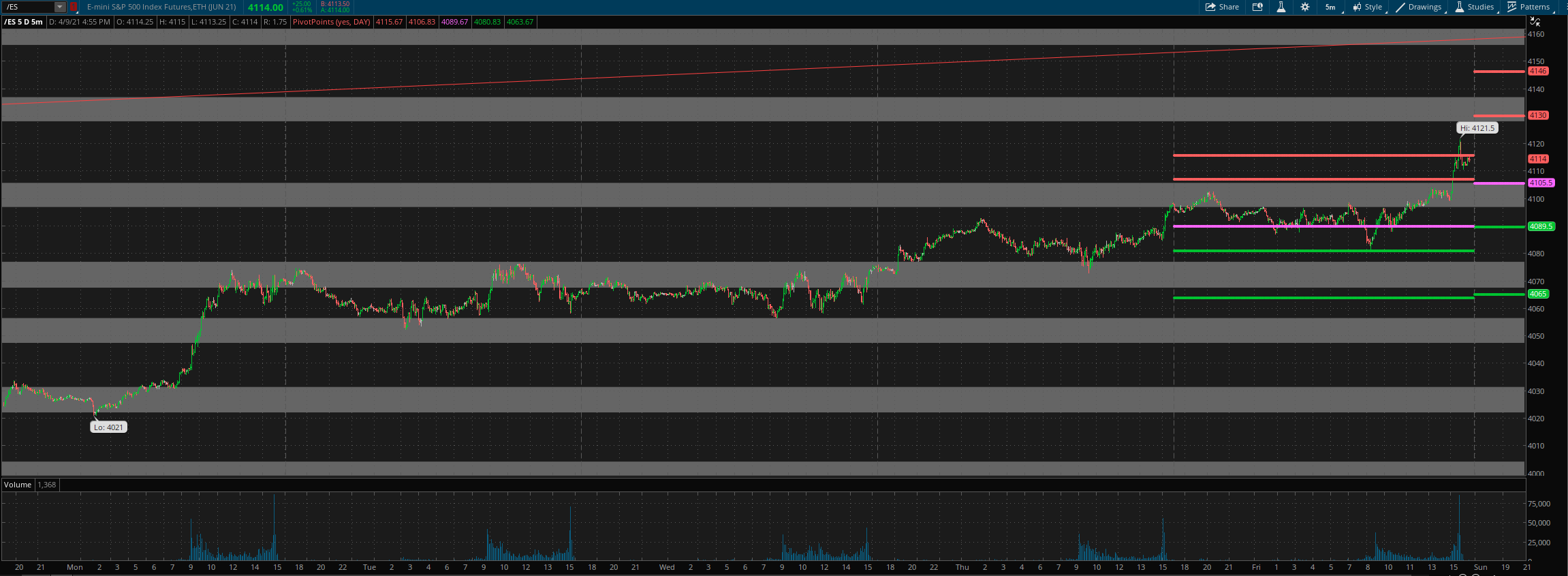Select the green 4065 price label
The width and height of the screenshot is (1568, 576).
click(x=1538, y=294)
